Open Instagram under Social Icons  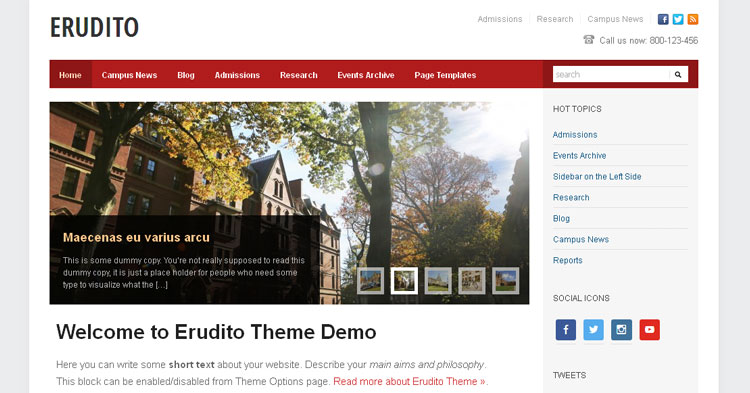tap(621, 329)
